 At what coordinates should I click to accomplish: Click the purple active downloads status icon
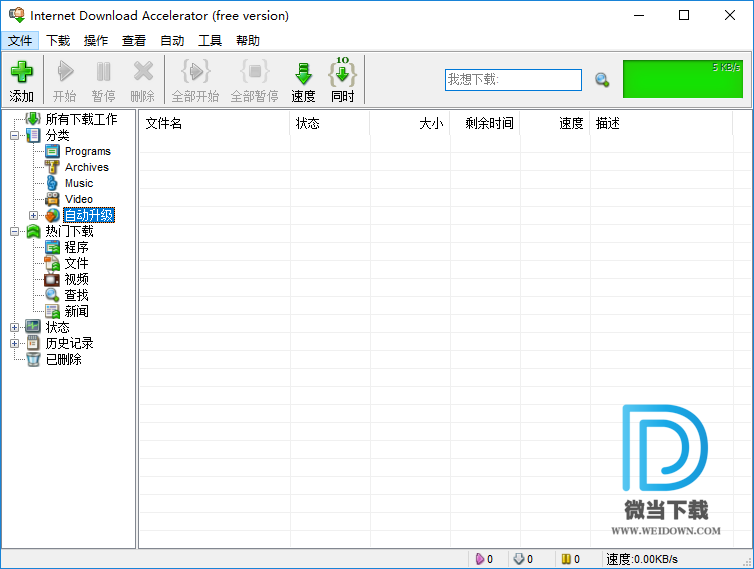[479, 559]
